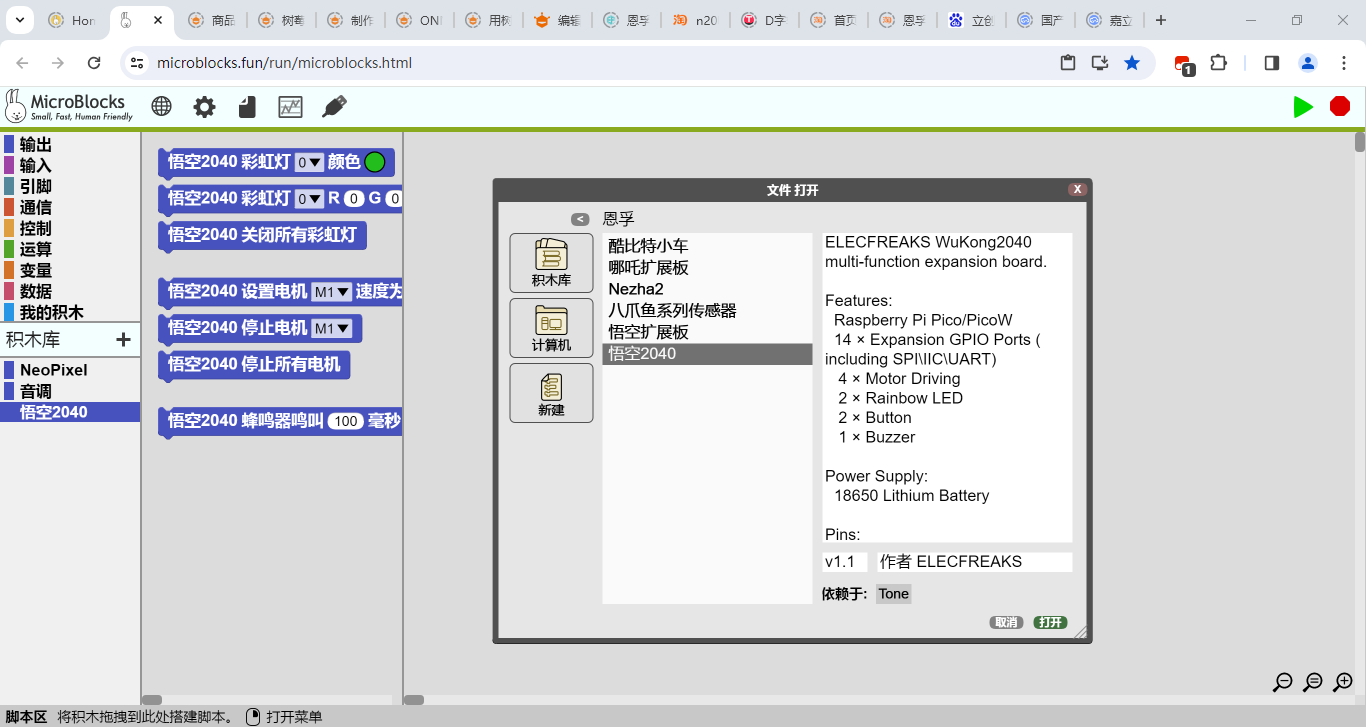
Task: Start scripts with green play button
Action: point(1303,107)
